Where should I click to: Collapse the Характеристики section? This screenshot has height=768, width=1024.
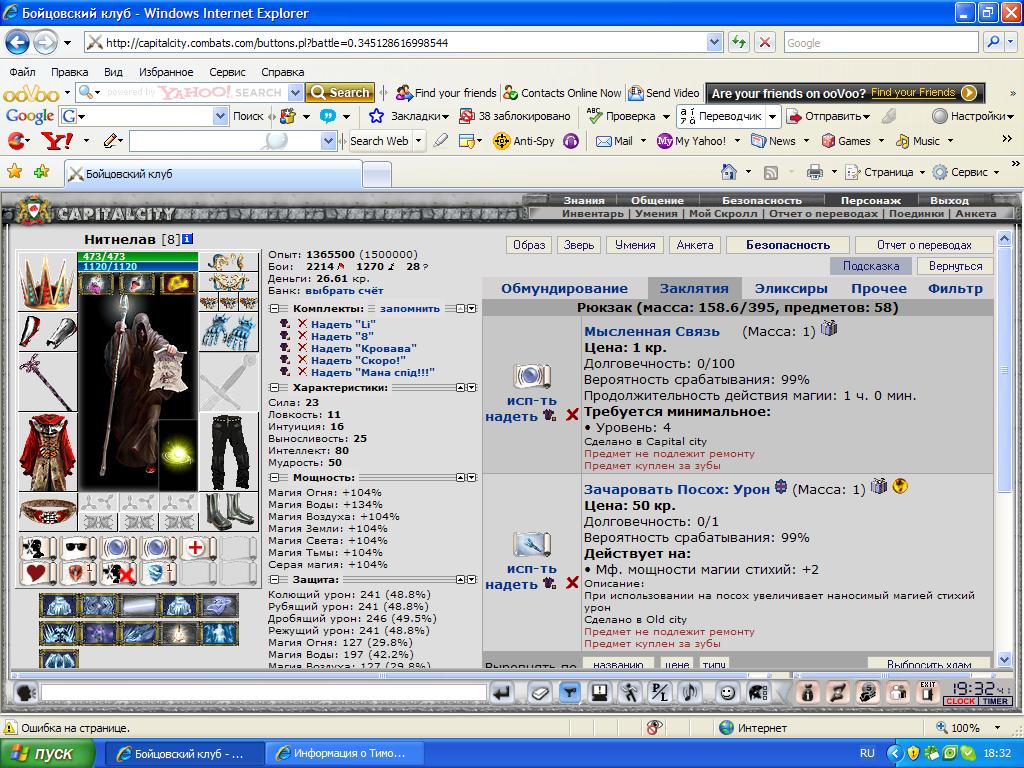275,387
